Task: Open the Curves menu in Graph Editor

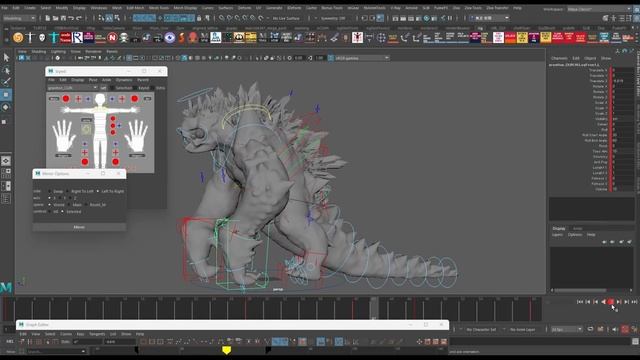Action: point(66,334)
